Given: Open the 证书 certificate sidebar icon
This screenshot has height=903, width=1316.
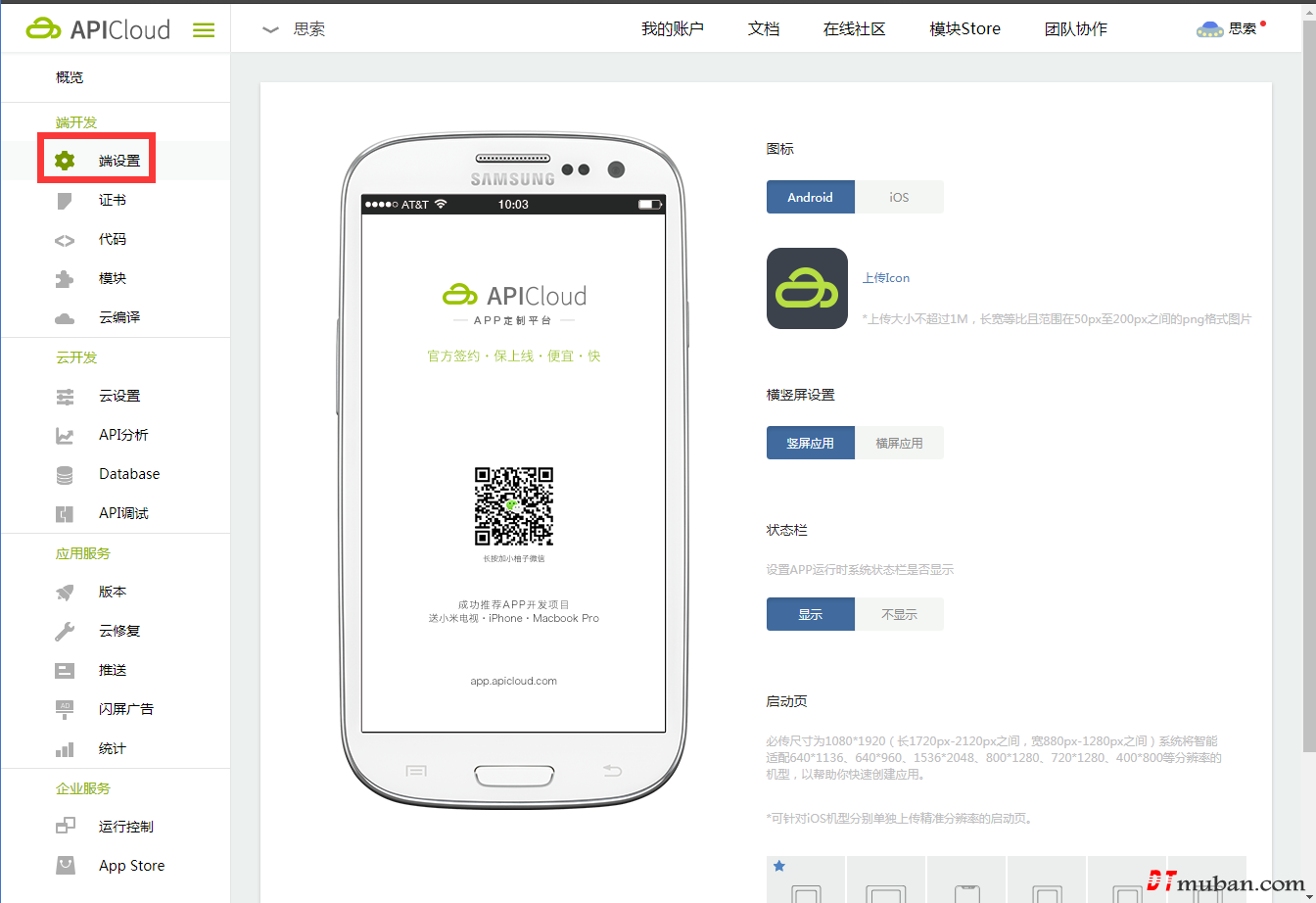Looking at the screenshot, I should point(65,201).
